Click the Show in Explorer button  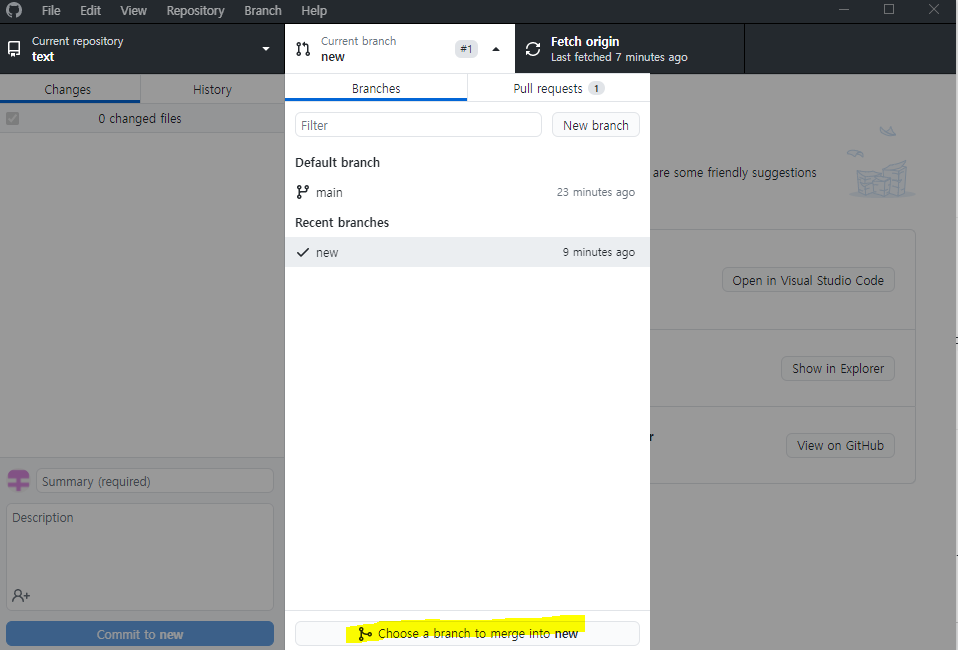click(838, 368)
